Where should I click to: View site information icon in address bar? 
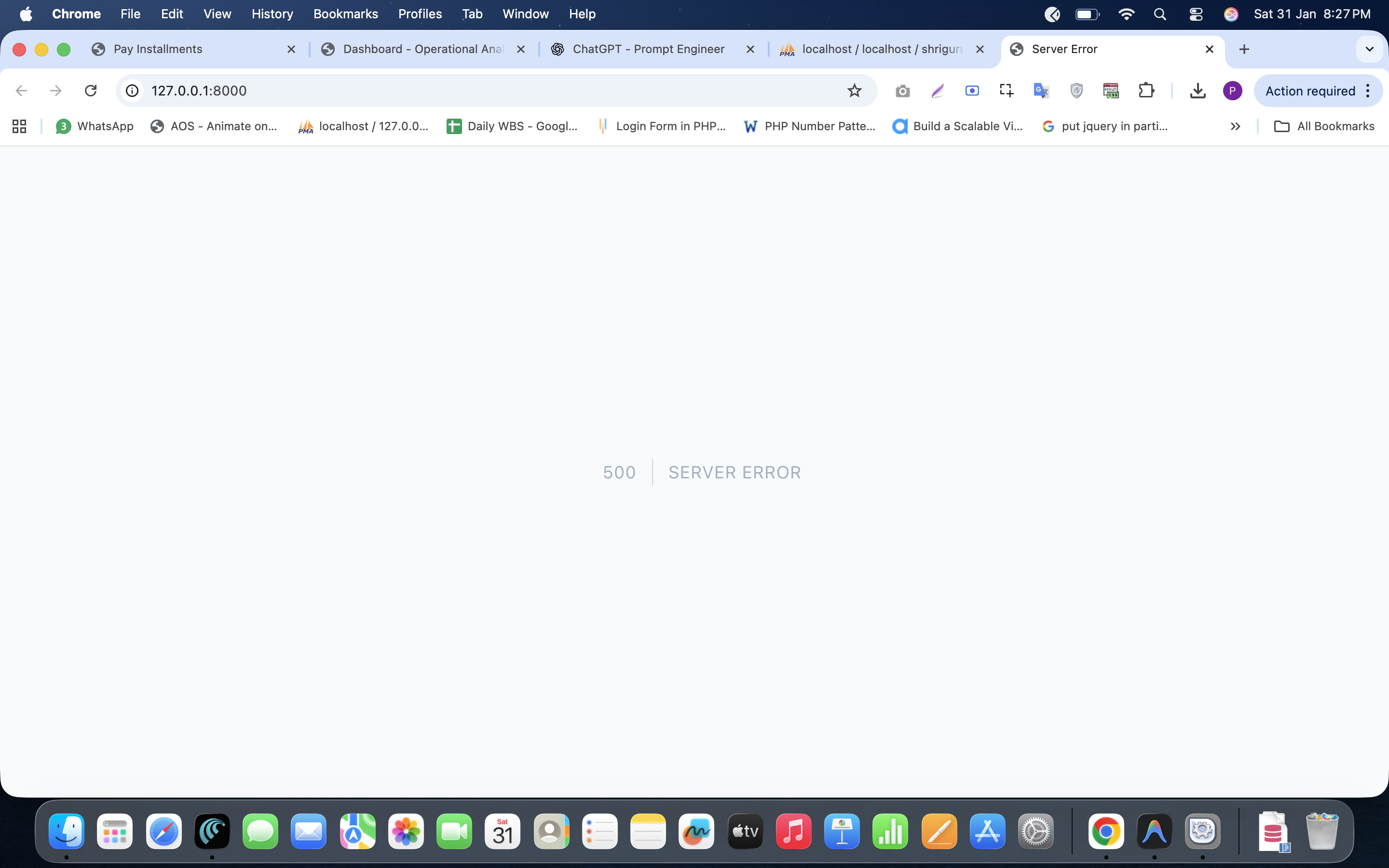pos(133,91)
